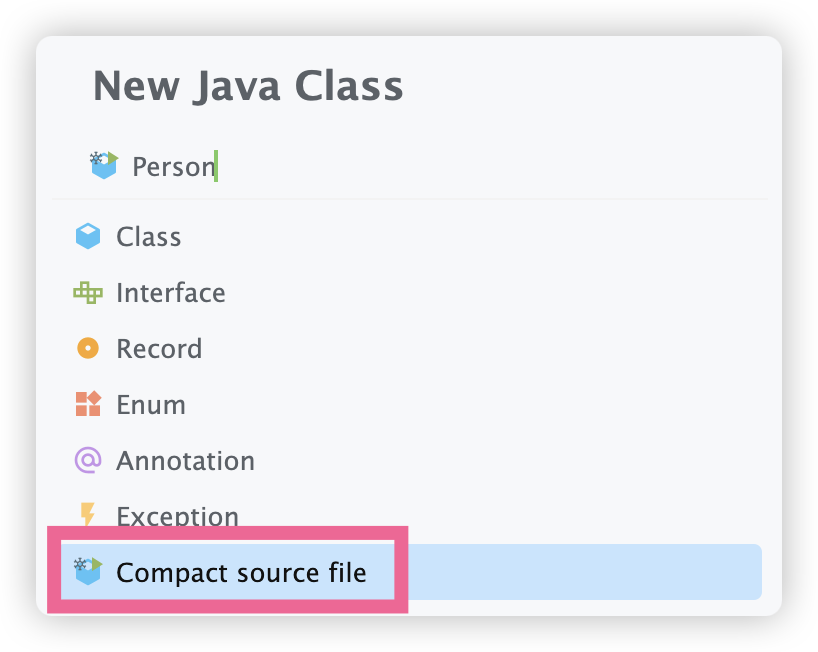Click the orange Record circle icon

coord(88,349)
